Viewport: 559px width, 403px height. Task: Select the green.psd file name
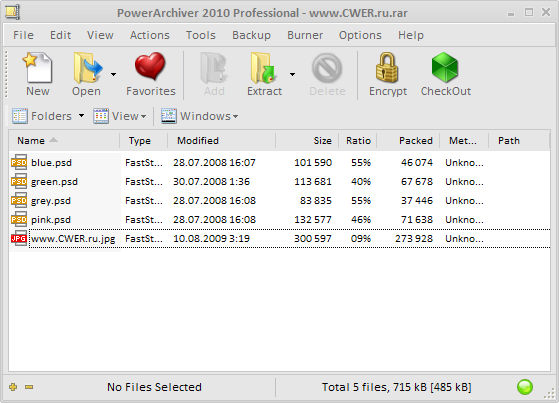click(54, 182)
